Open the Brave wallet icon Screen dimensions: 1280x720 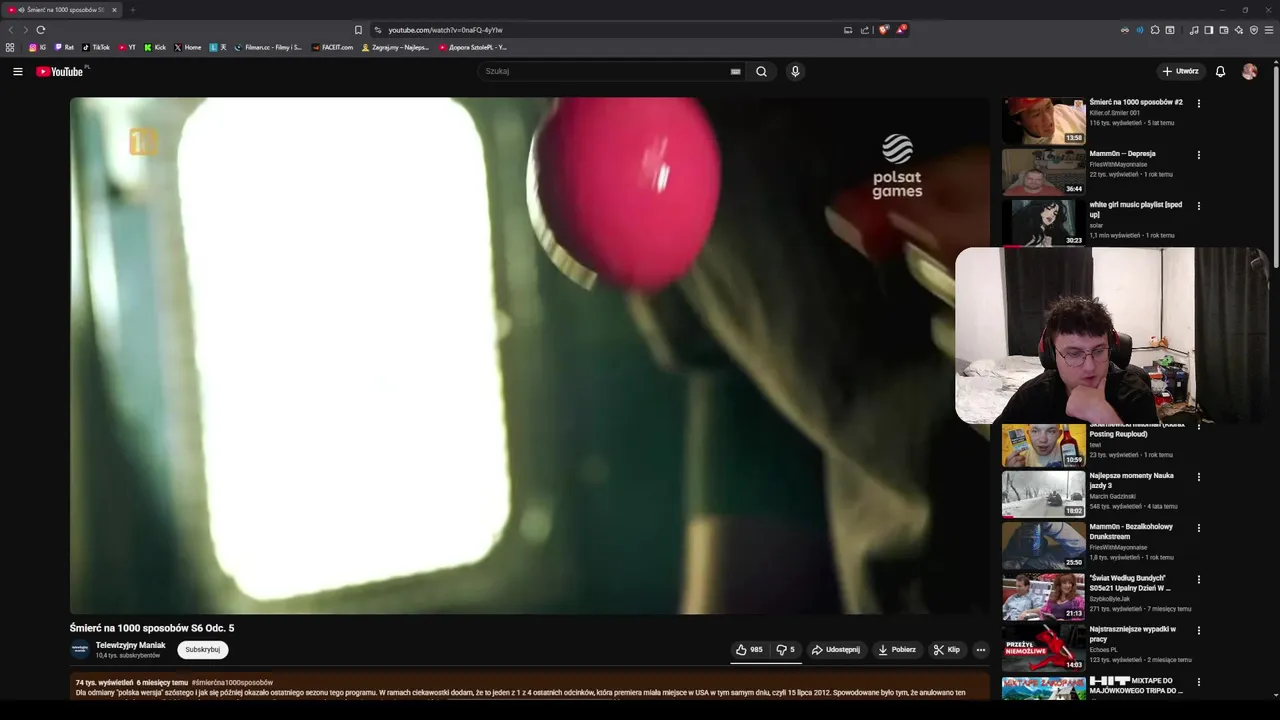(1224, 30)
